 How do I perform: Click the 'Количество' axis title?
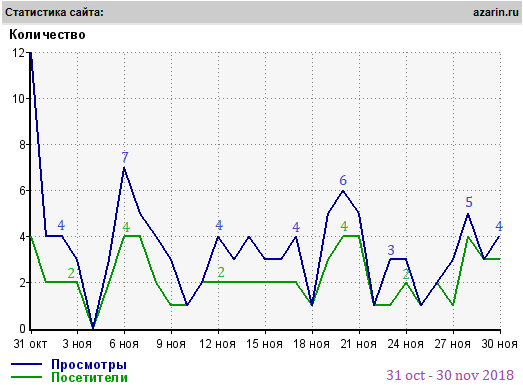click(x=47, y=34)
